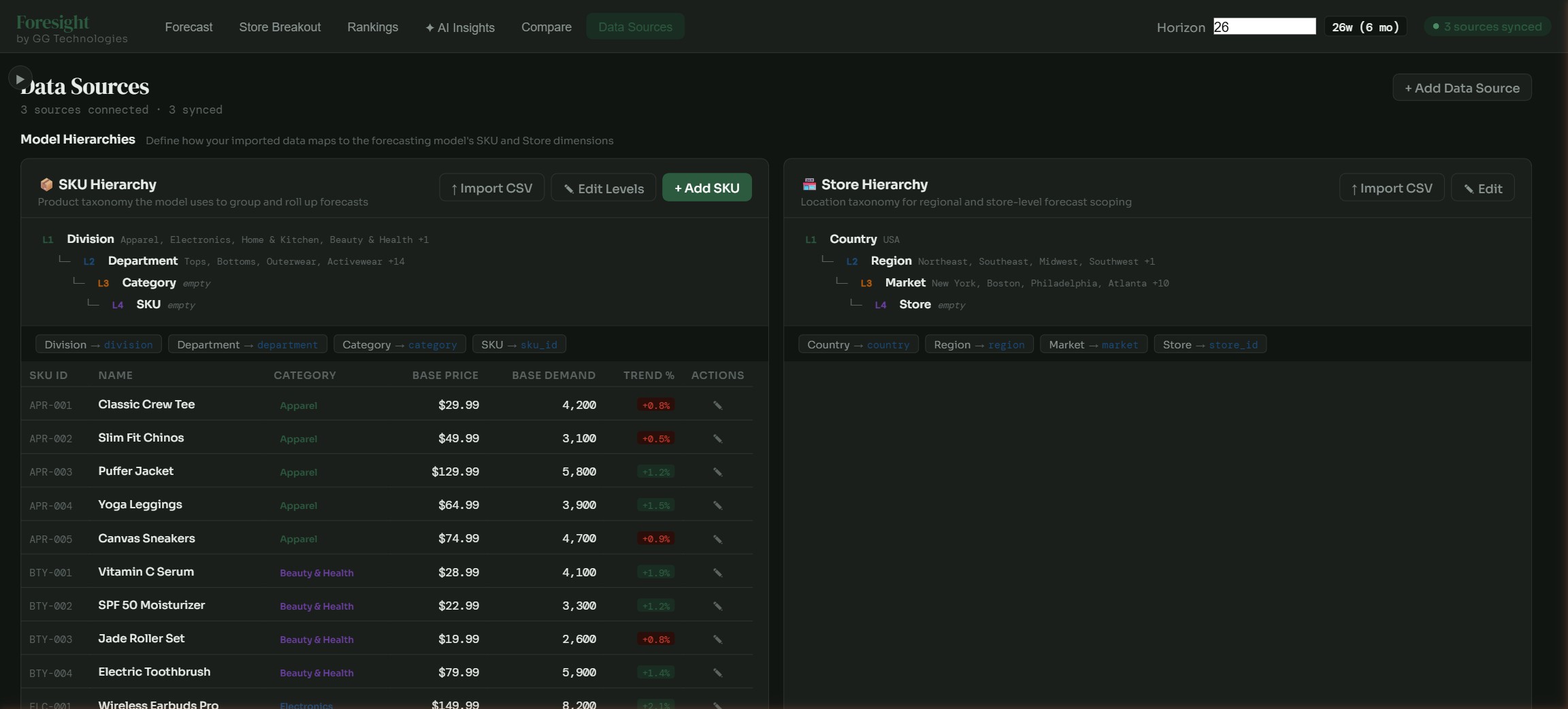1568x709 pixels.
Task: Edit the Canvas Sneakers row
Action: 717,539
